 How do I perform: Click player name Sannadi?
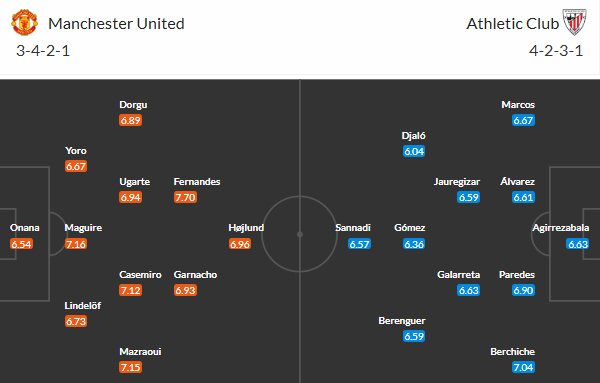pos(353,228)
